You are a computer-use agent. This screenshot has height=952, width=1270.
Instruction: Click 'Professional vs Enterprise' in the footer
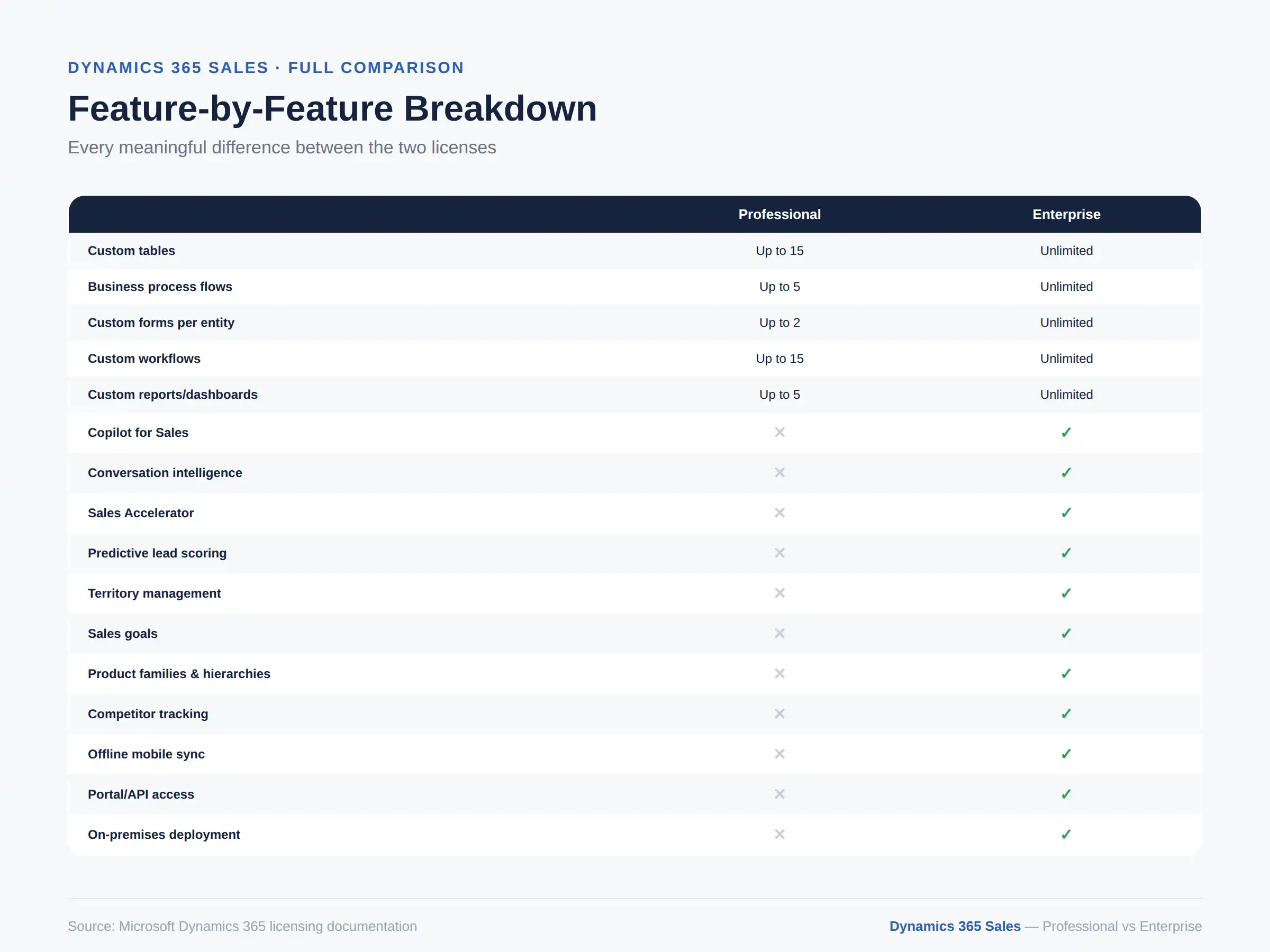coord(1122,926)
